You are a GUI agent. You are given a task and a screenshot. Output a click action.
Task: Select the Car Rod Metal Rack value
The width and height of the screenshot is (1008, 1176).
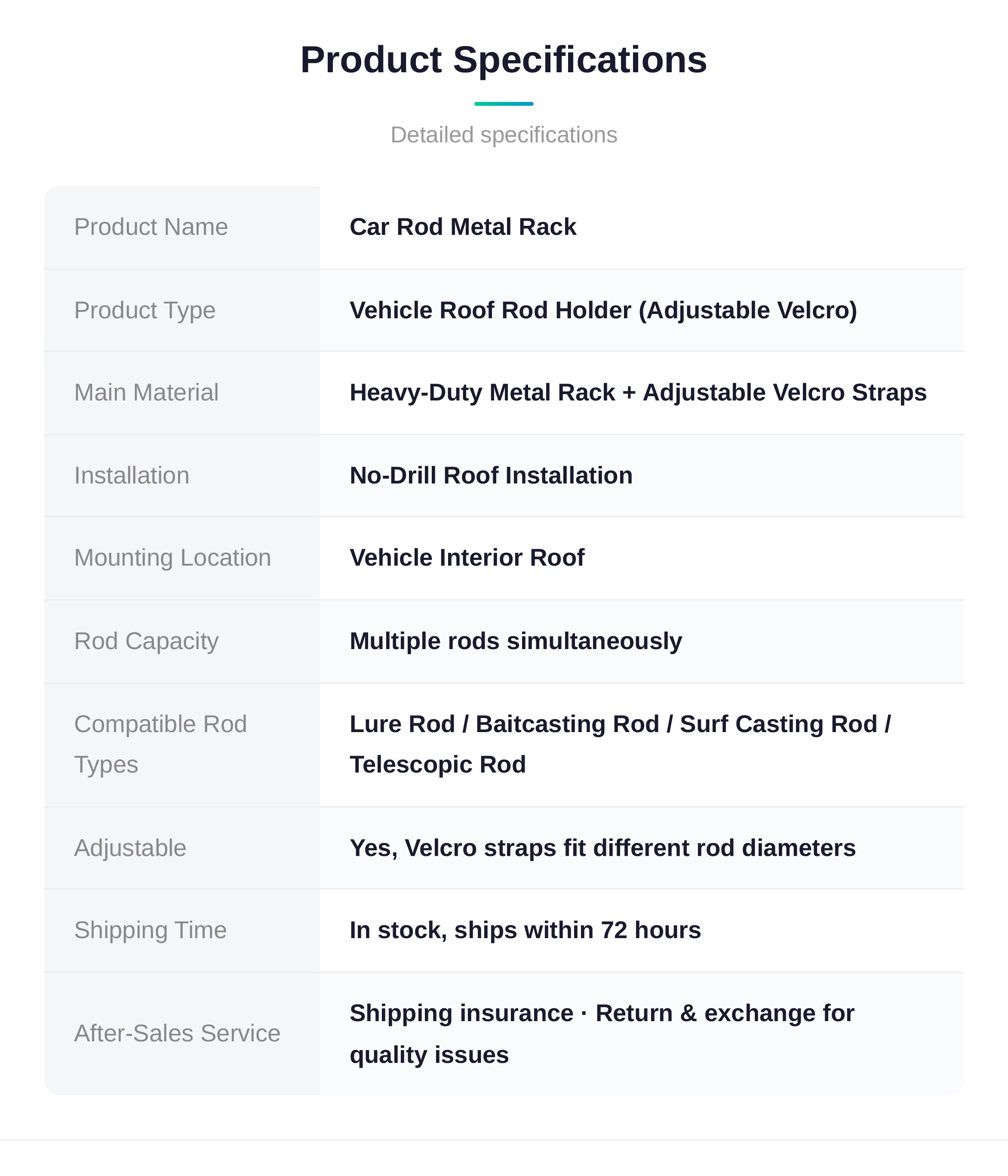point(463,227)
